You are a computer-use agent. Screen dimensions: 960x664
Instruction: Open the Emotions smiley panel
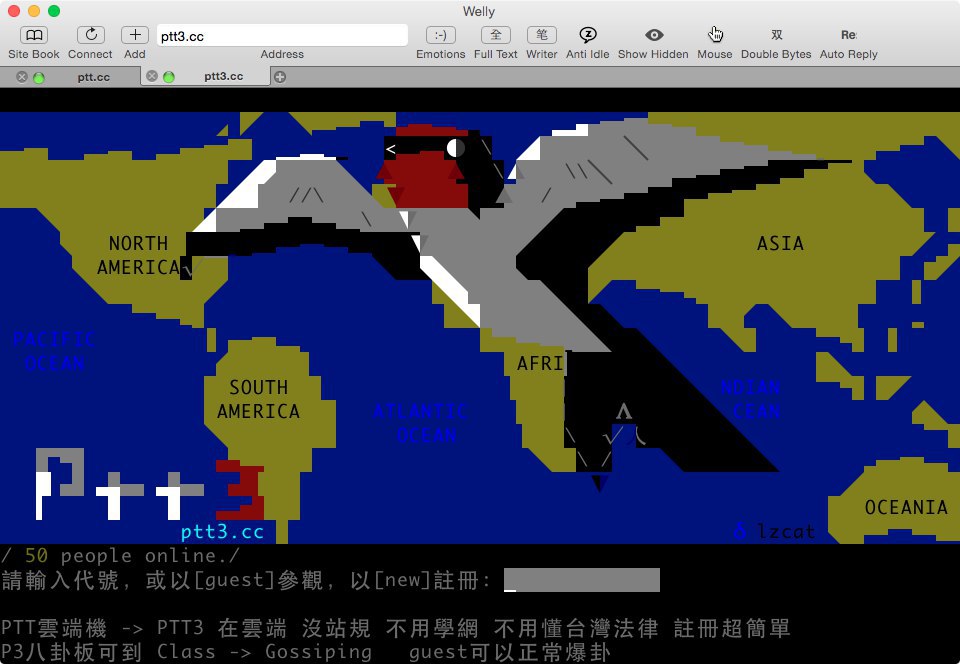pyautogui.click(x=440, y=35)
